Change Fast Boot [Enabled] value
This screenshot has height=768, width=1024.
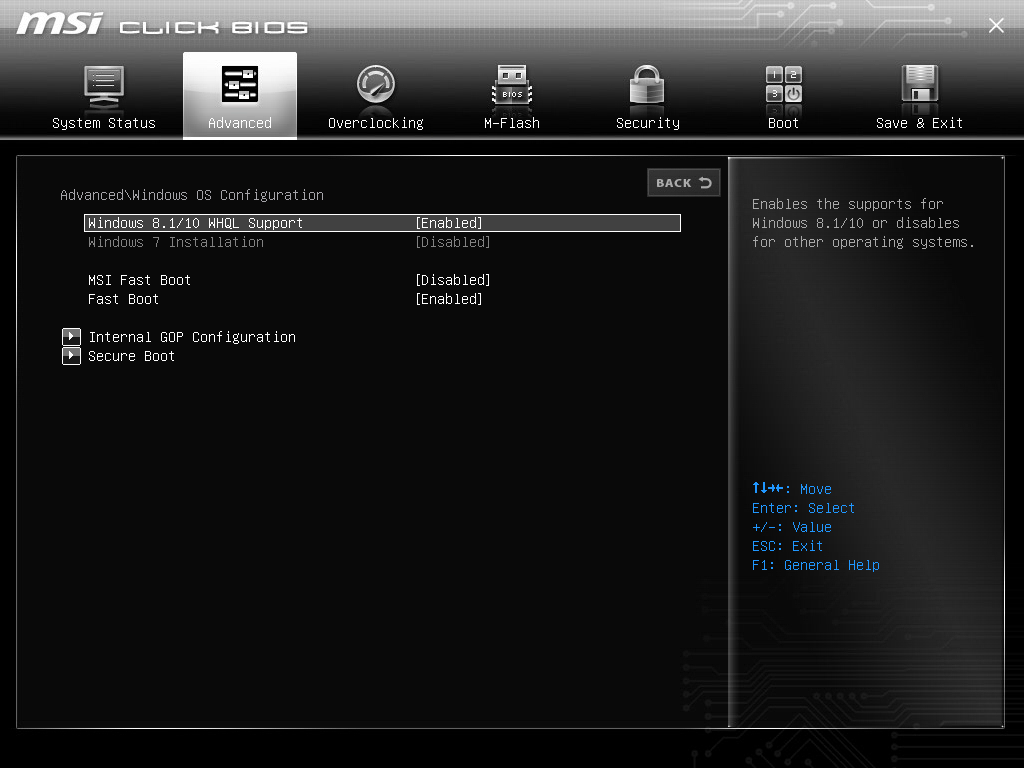[449, 299]
